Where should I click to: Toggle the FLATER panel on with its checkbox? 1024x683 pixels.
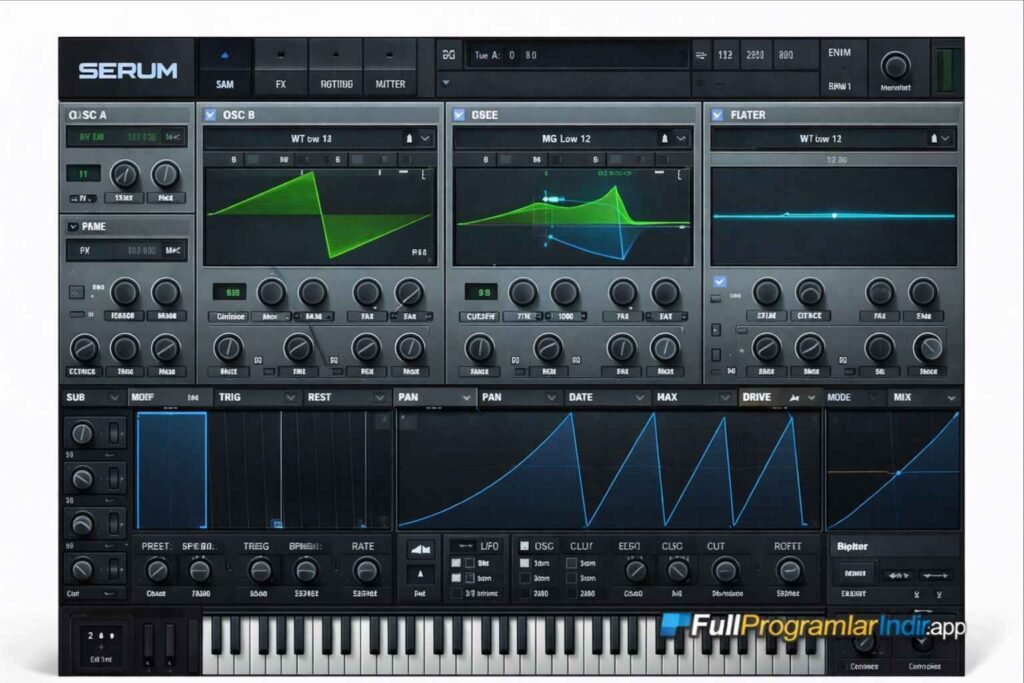(715, 115)
